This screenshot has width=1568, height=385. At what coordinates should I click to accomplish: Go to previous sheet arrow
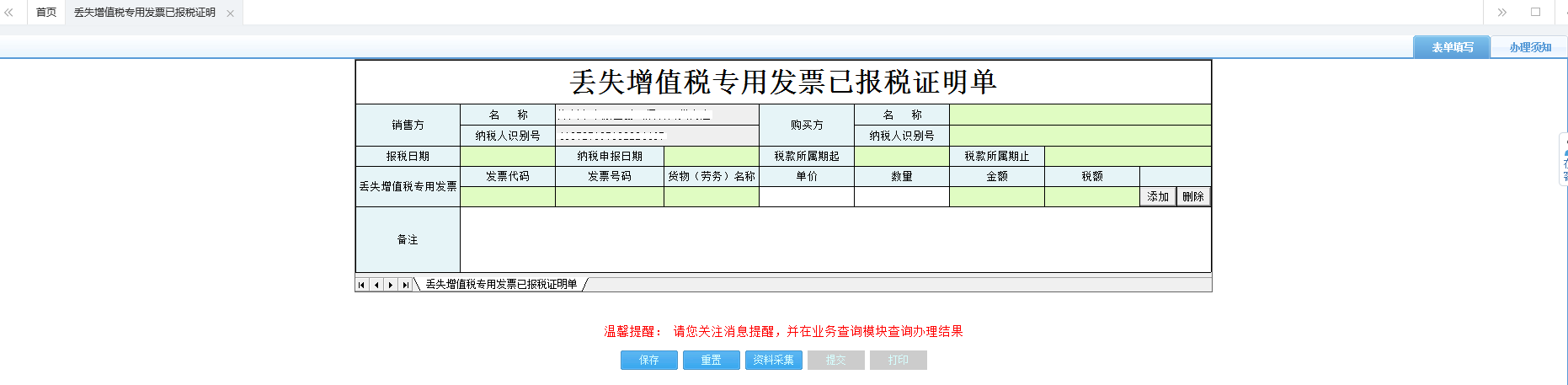[376, 285]
